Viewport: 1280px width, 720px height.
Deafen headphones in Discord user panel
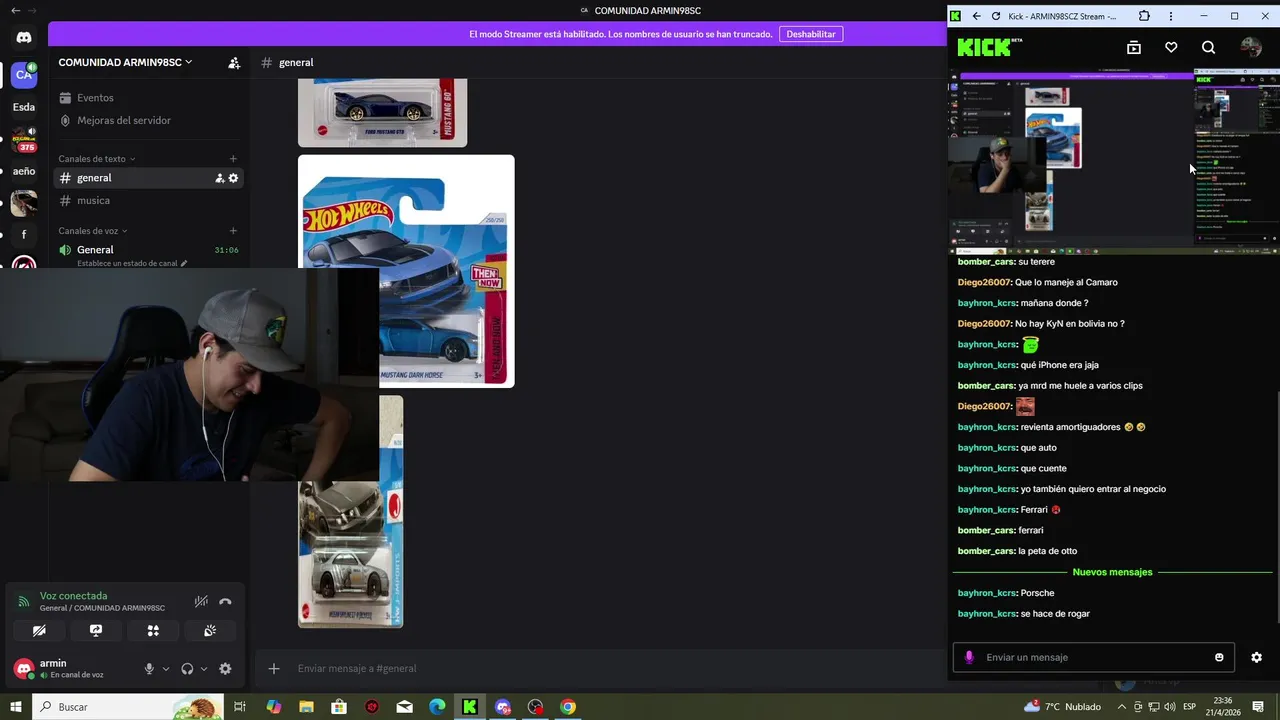tap(187, 669)
